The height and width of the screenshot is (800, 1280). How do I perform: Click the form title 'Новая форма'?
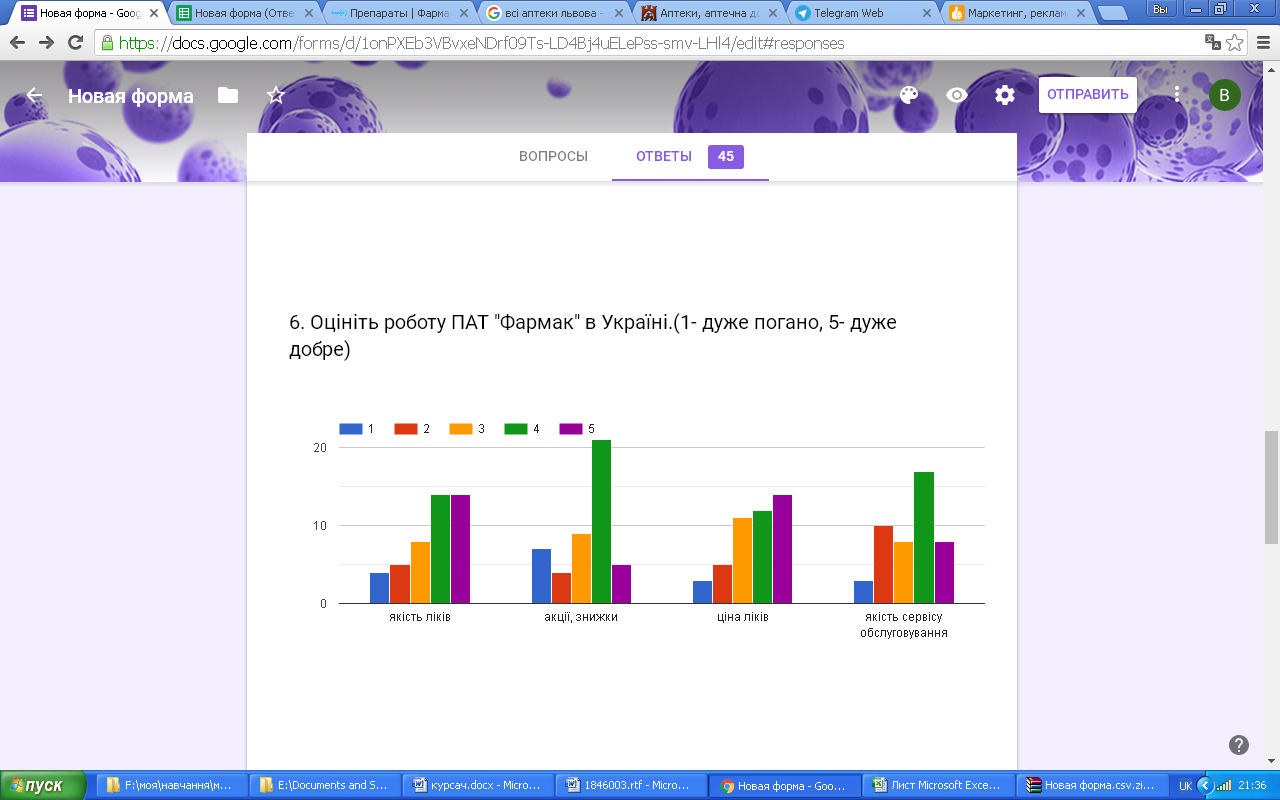pyautogui.click(x=131, y=96)
